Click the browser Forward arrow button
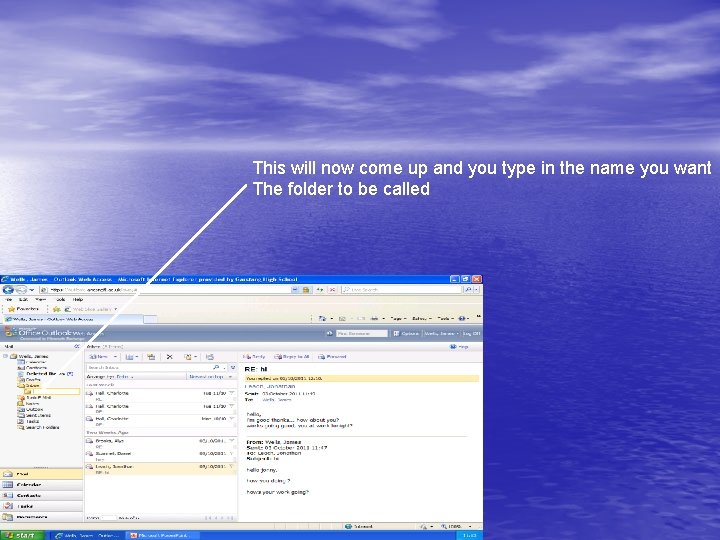 (x=21, y=290)
